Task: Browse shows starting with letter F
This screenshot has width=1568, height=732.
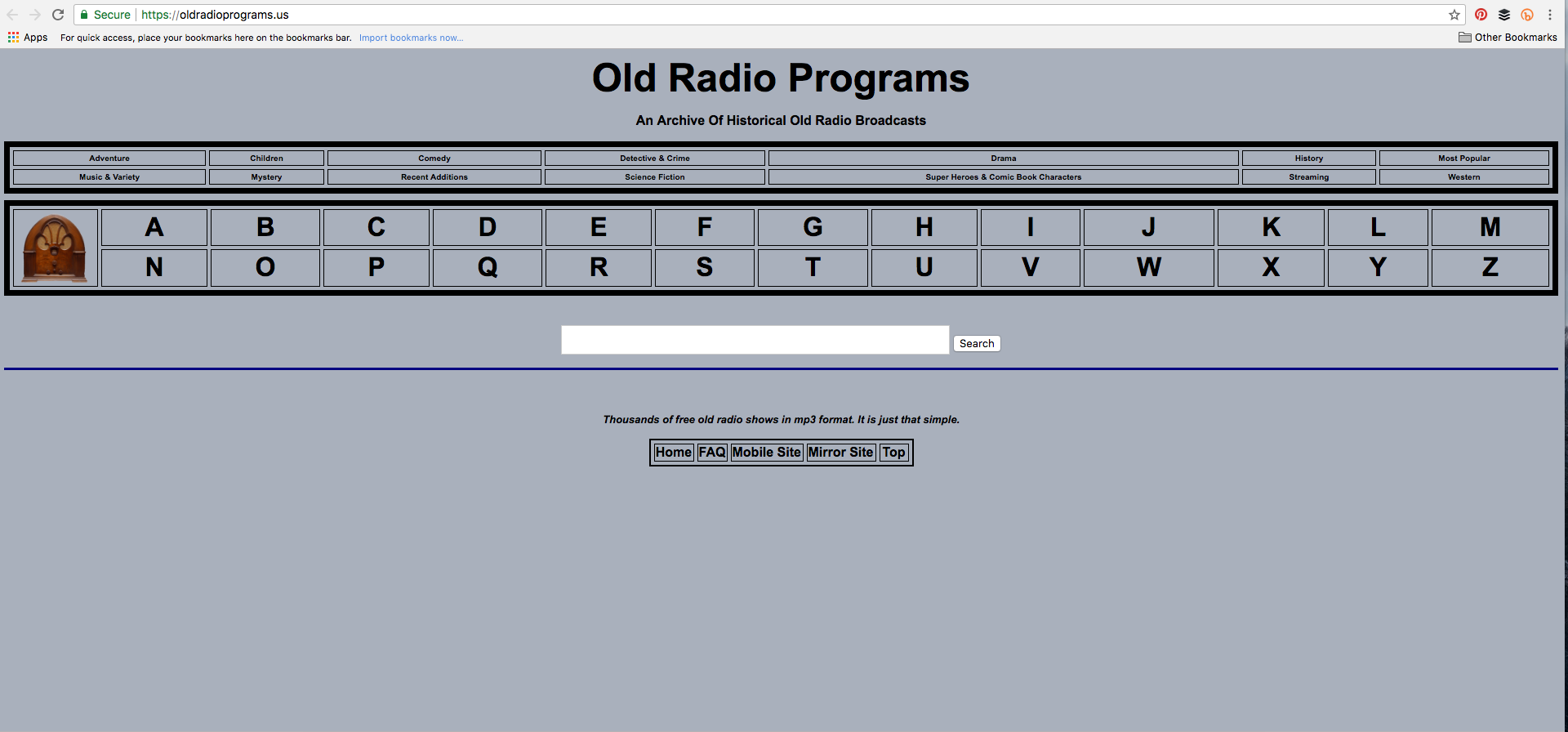Action: coord(705,227)
